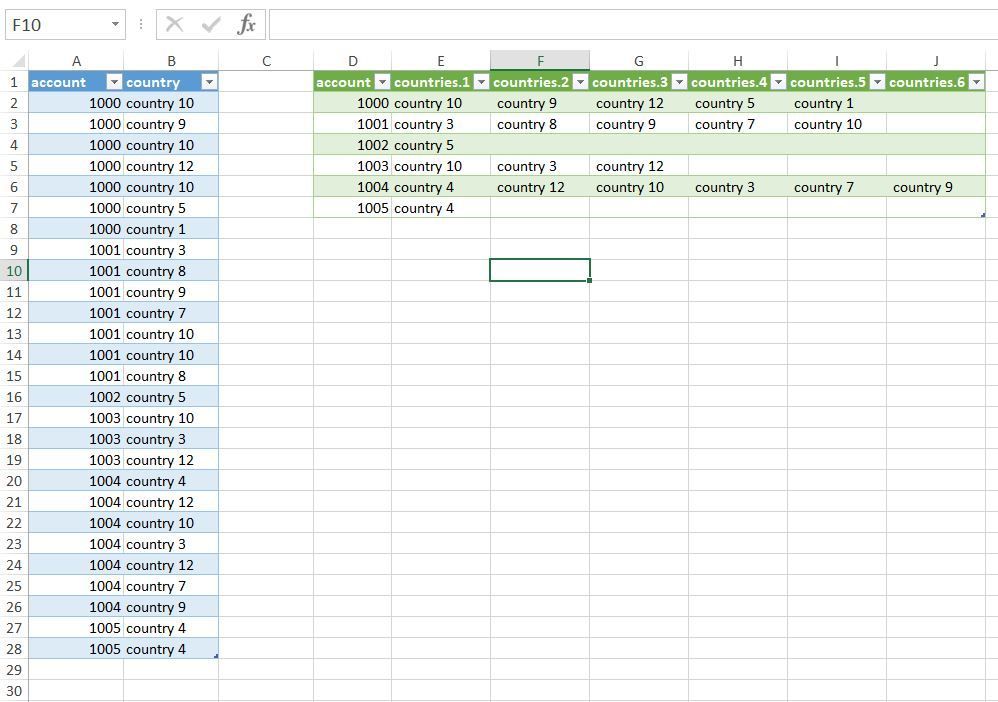Select column I header
The image size is (998, 702).
[836, 61]
